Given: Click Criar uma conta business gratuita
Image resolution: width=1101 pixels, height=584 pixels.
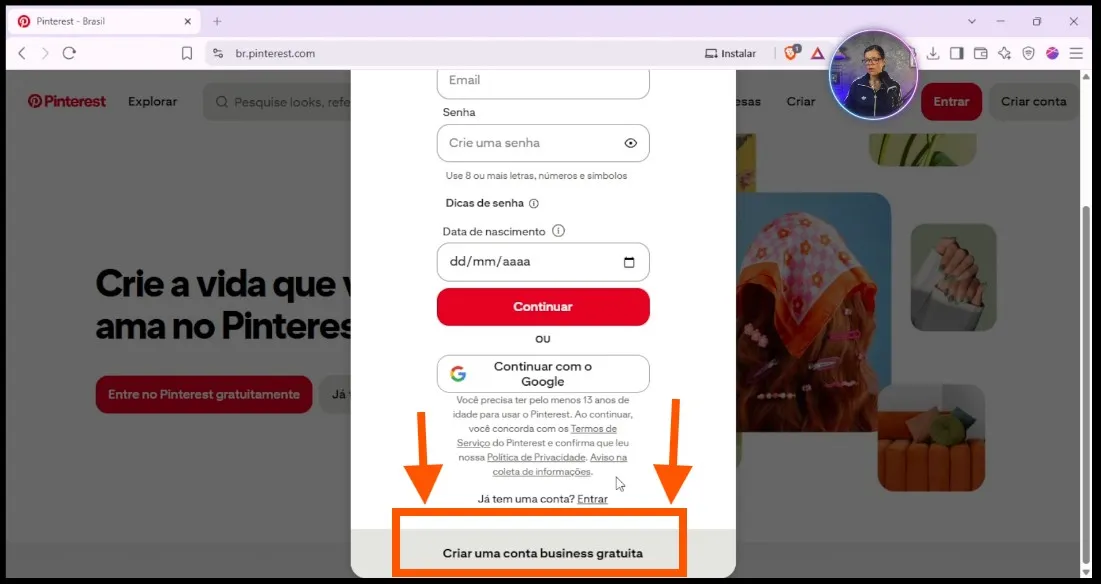Looking at the screenshot, I should click(x=542, y=553).
